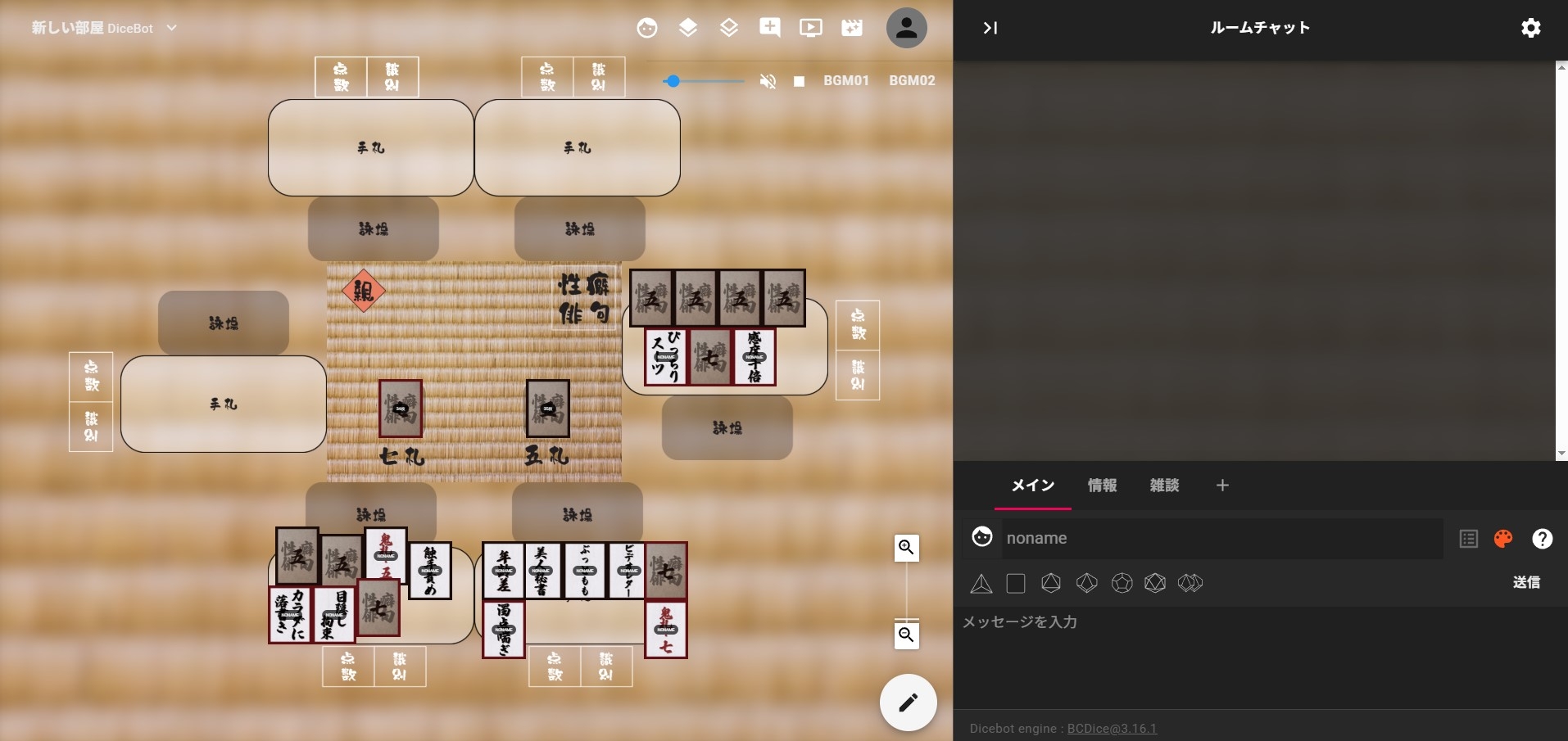
Task: Collapse the room chat panel with the chevron
Action: [990, 28]
